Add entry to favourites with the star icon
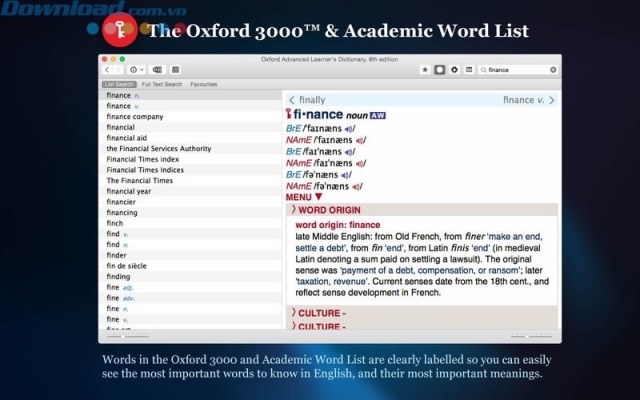The image size is (640, 400). 425,70
